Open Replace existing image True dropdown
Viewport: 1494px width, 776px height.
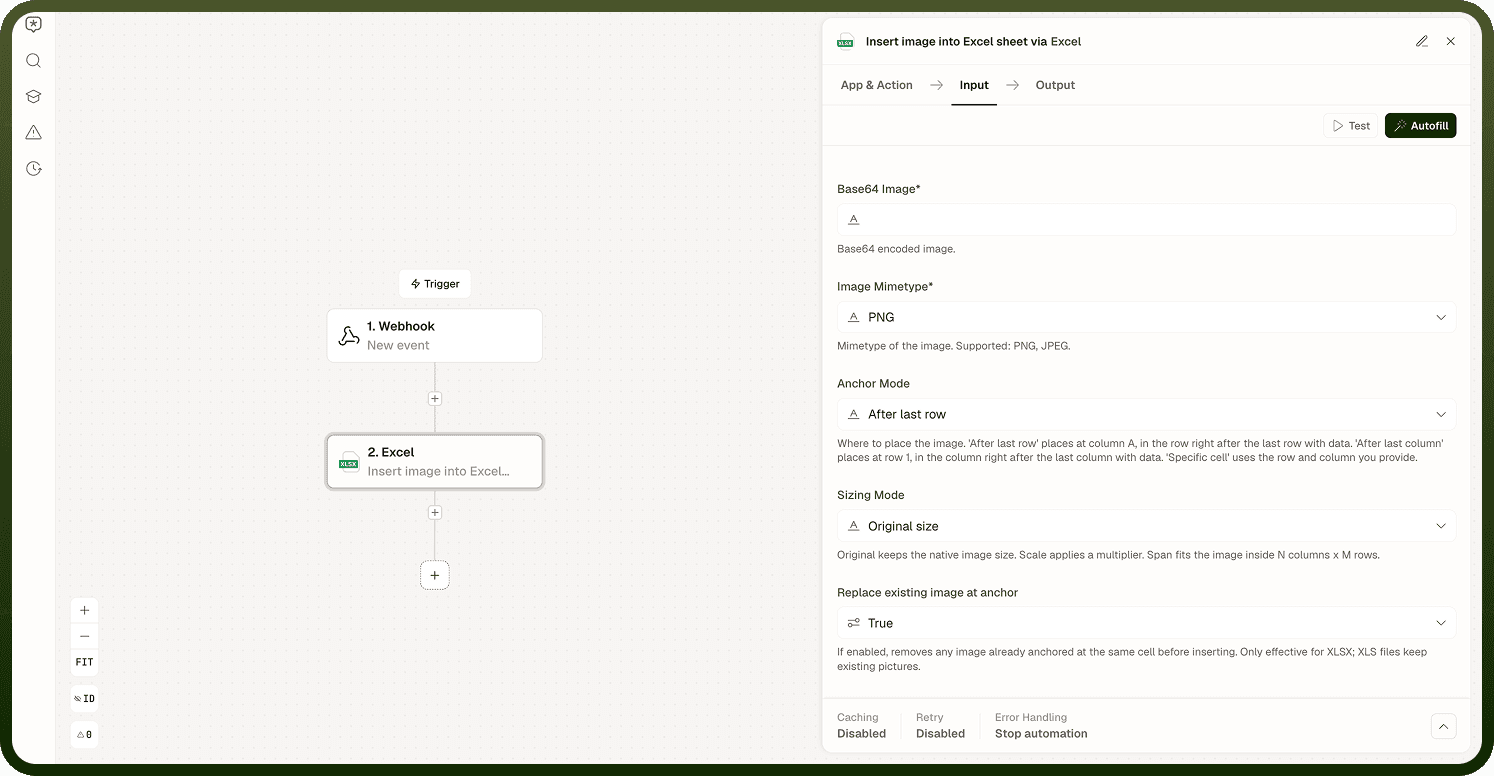click(x=1146, y=623)
